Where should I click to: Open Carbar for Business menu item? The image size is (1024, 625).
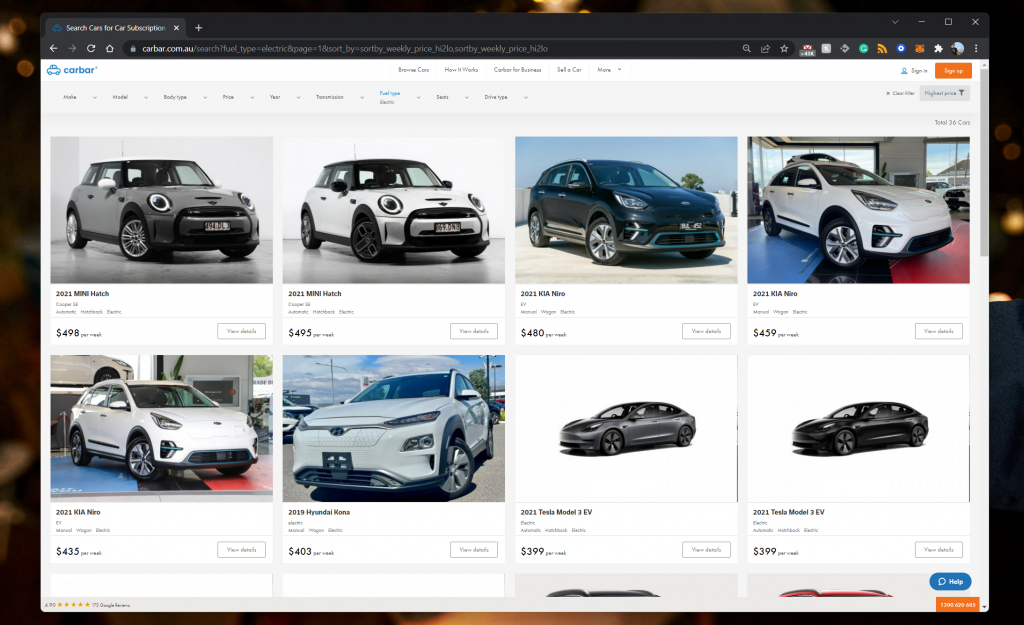click(517, 70)
